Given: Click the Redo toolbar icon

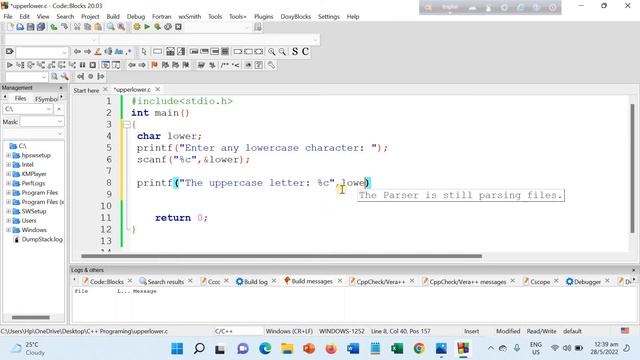Looking at the screenshot, I should [x=64, y=27].
